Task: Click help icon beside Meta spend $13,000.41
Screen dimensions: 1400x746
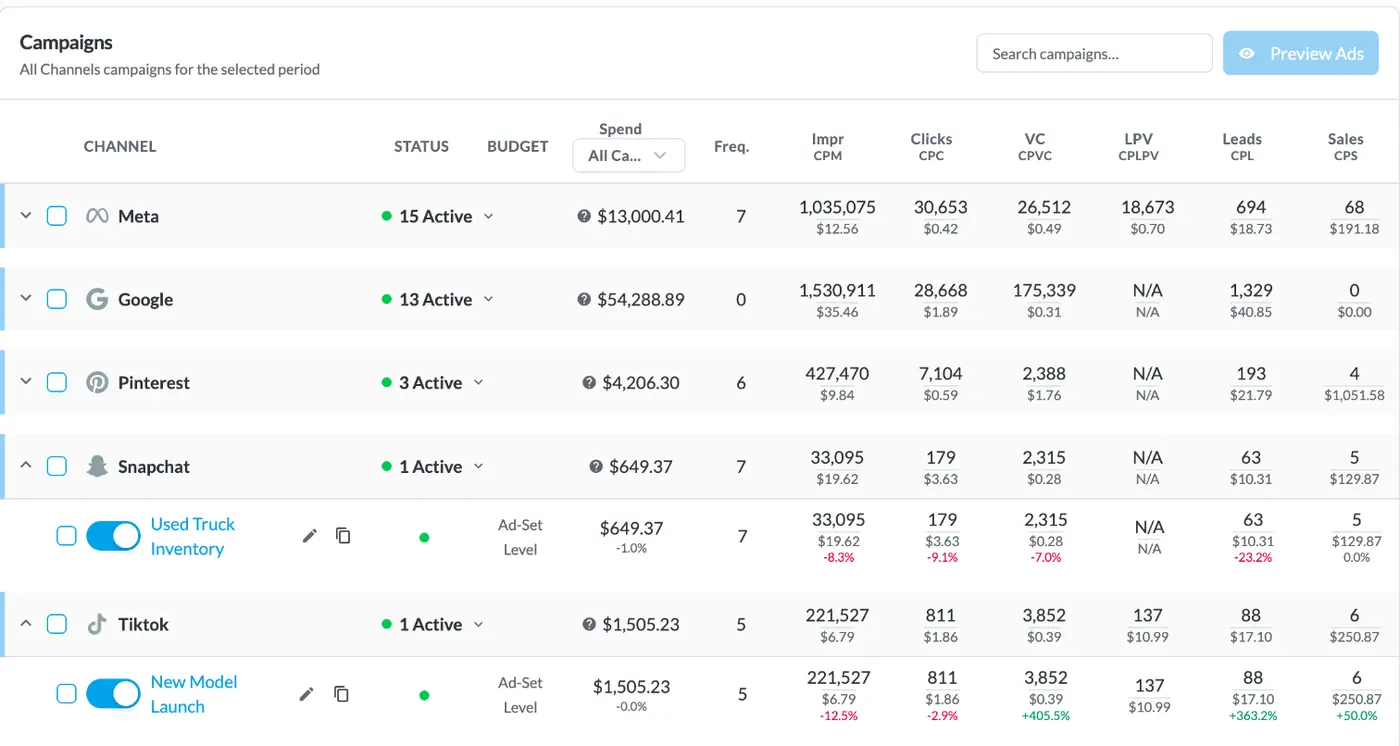Action: [584, 216]
